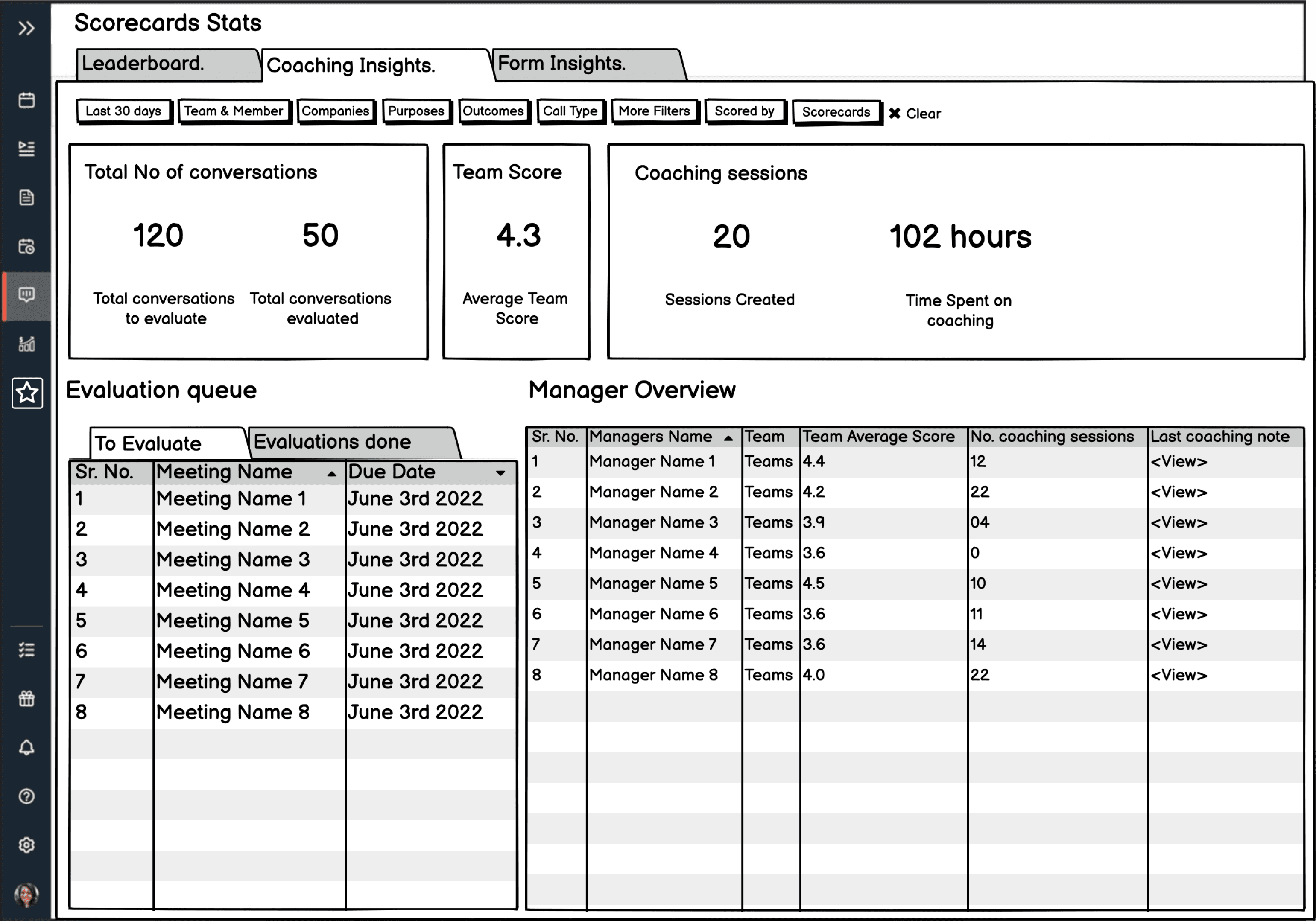Open the Last 30 days filter
This screenshot has height=921, width=1316.
pyautogui.click(x=124, y=111)
